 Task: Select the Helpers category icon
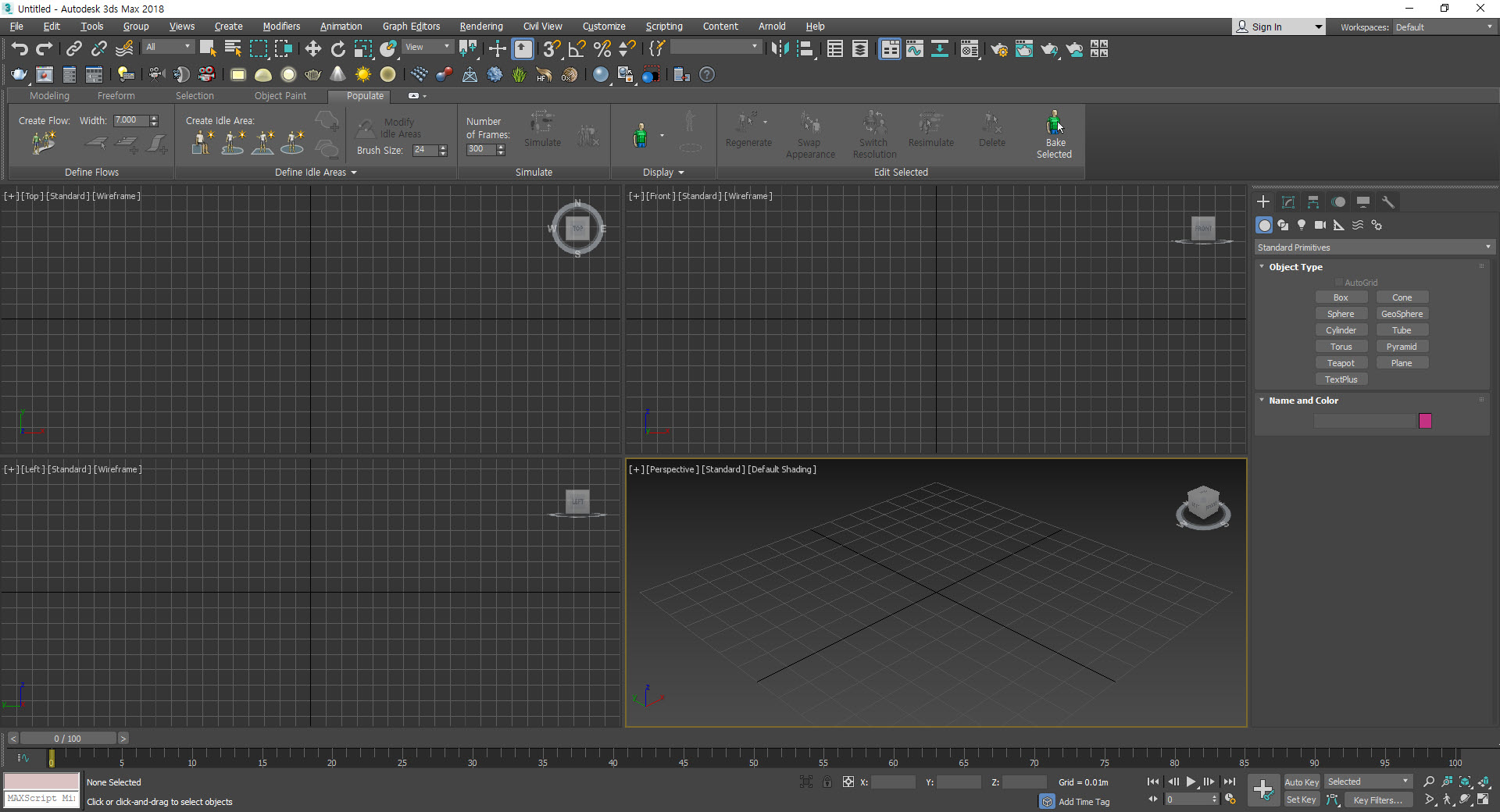1339,225
